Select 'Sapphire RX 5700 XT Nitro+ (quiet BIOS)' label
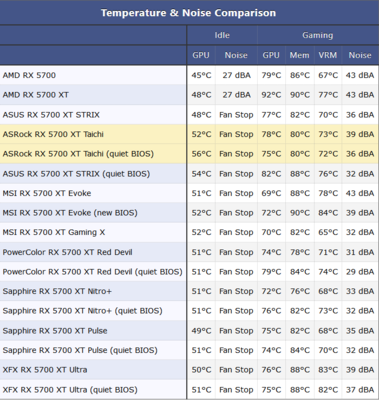379x400 pixels. 82,311
